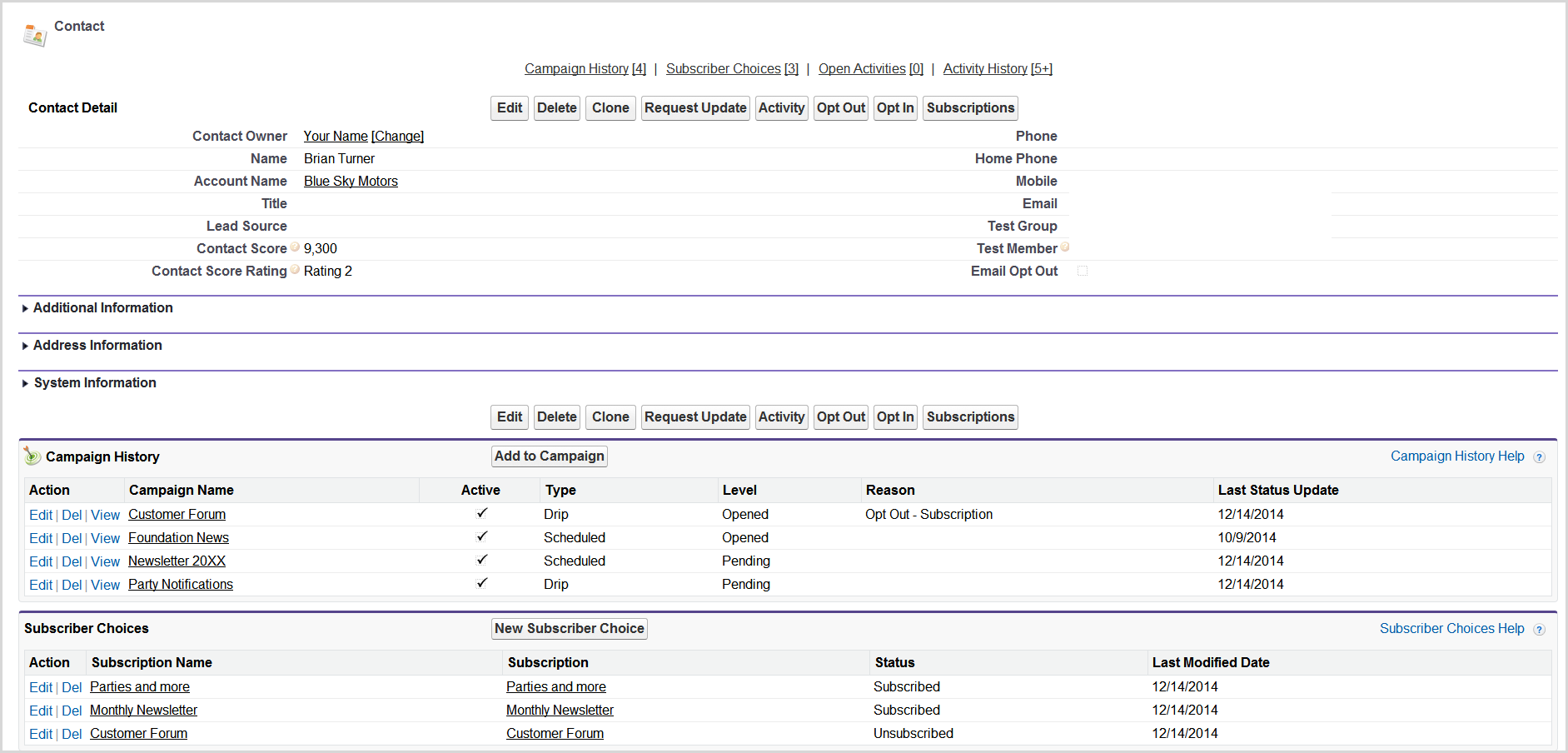The width and height of the screenshot is (1568, 753).
Task: Click the Last Status Update column header
Action: click(x=1277, y=490)
